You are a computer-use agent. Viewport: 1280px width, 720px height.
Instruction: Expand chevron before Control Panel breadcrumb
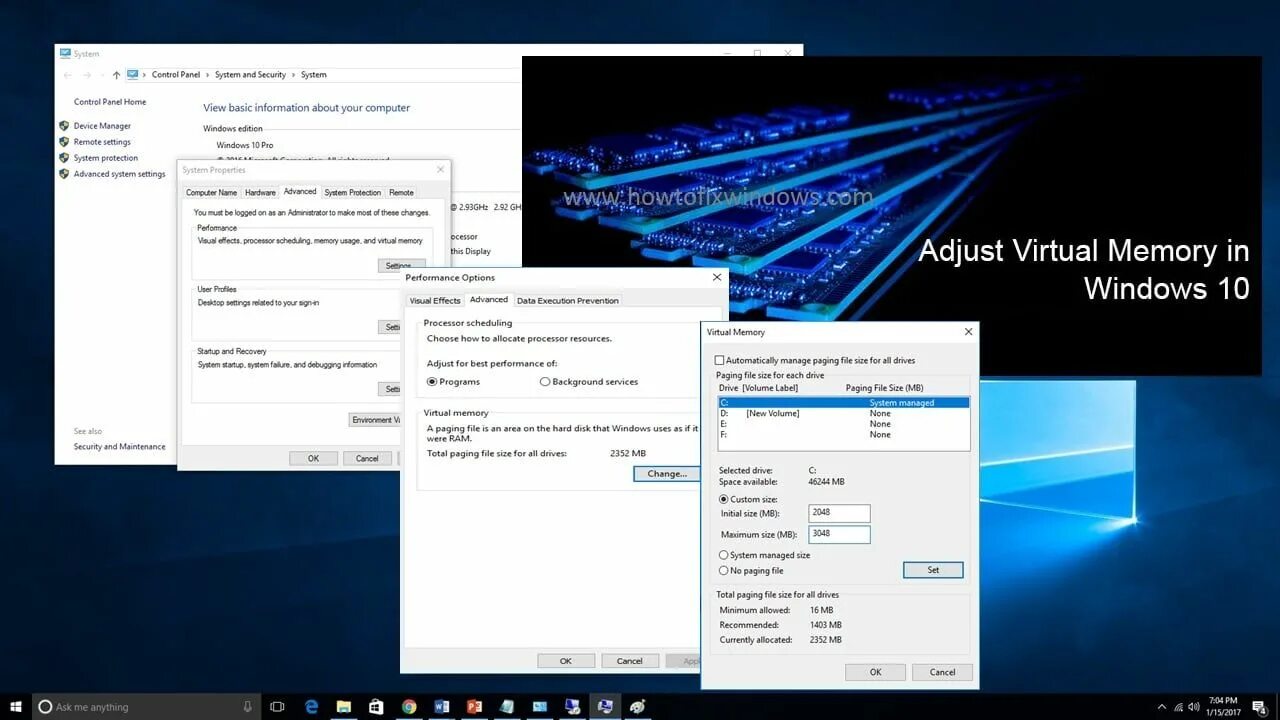click(145, 75)
